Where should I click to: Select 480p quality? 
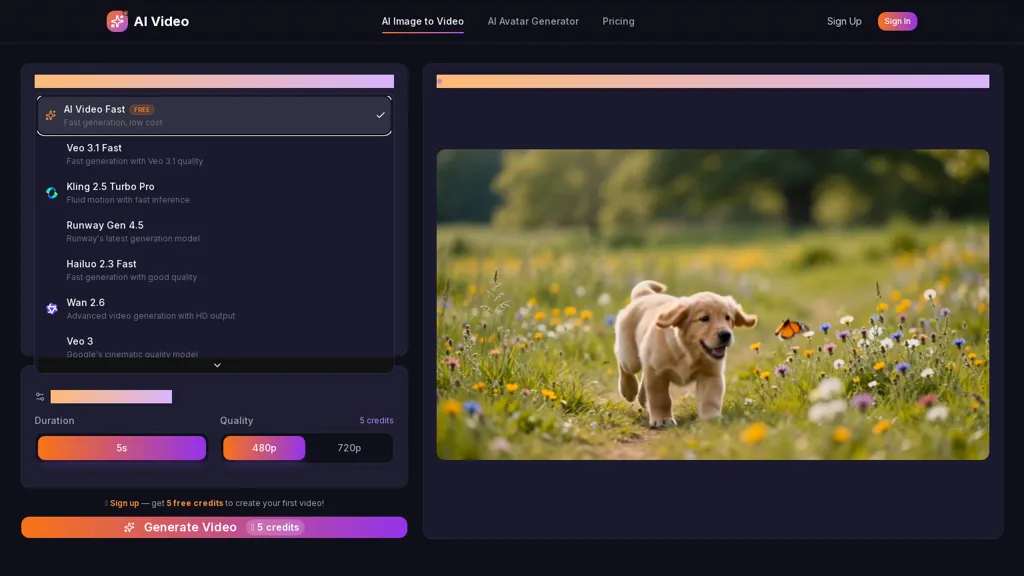[264, 448]
